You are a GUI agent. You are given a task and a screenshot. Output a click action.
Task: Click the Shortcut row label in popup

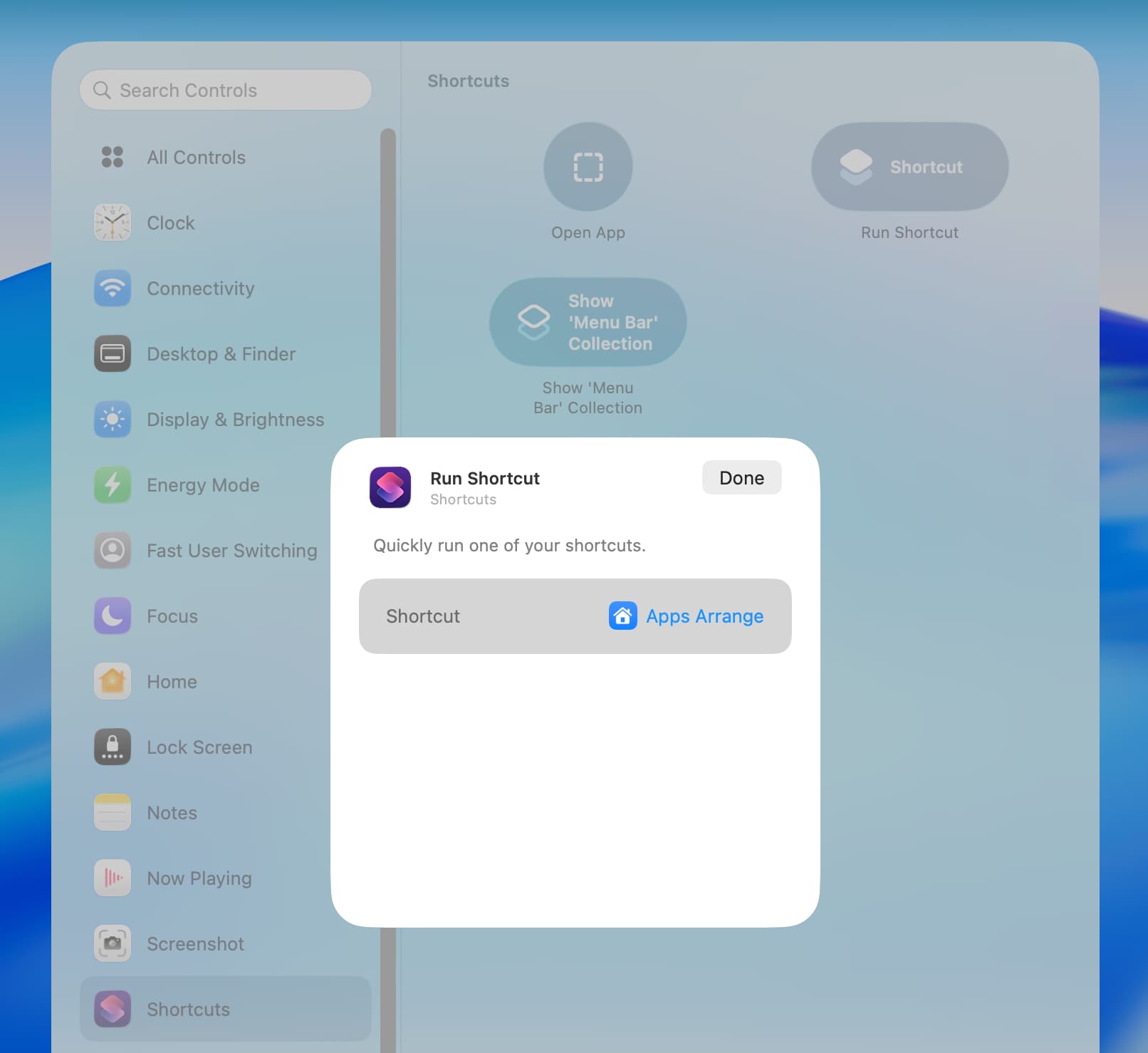423,616
